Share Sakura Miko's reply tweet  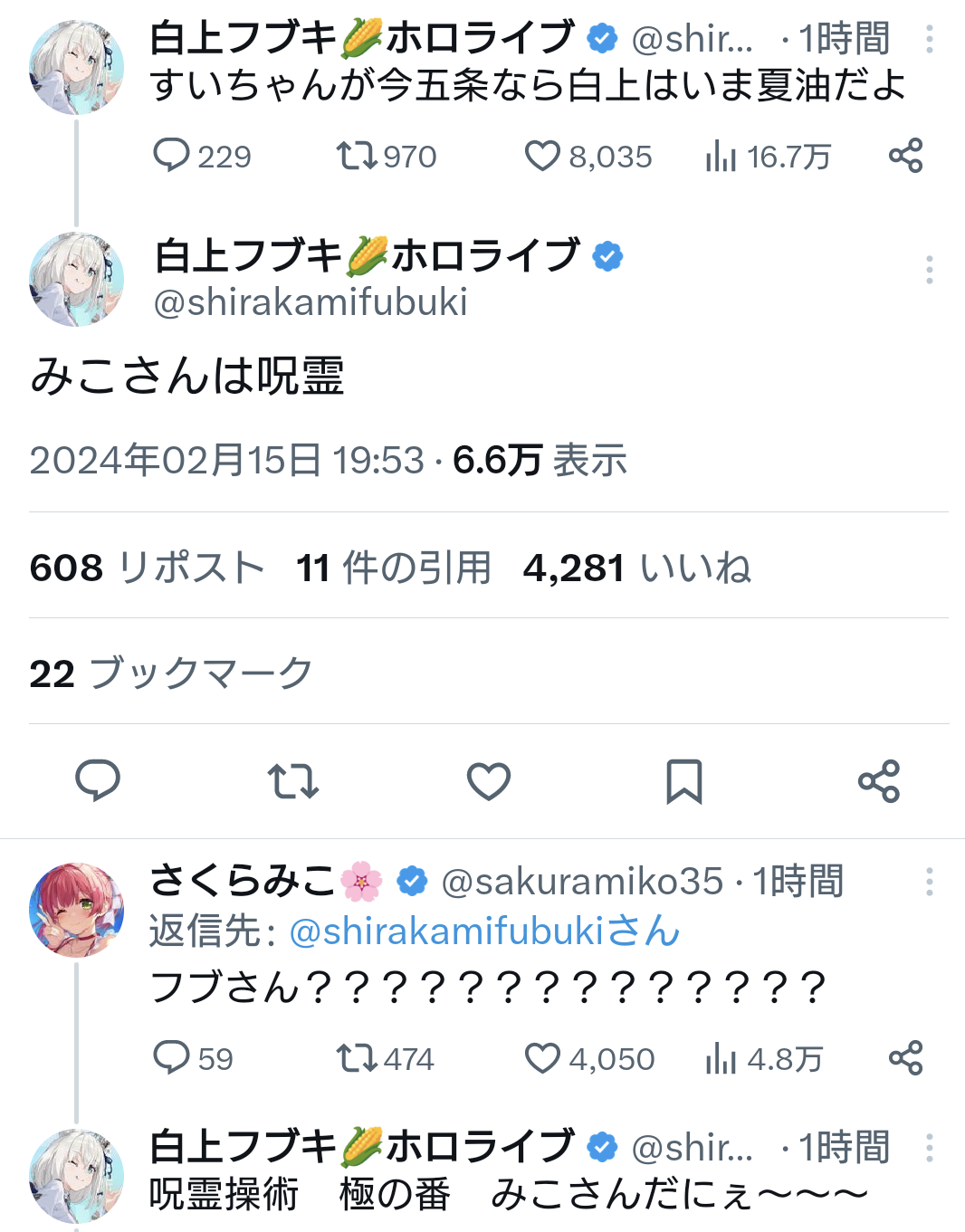pos(905,1058)
